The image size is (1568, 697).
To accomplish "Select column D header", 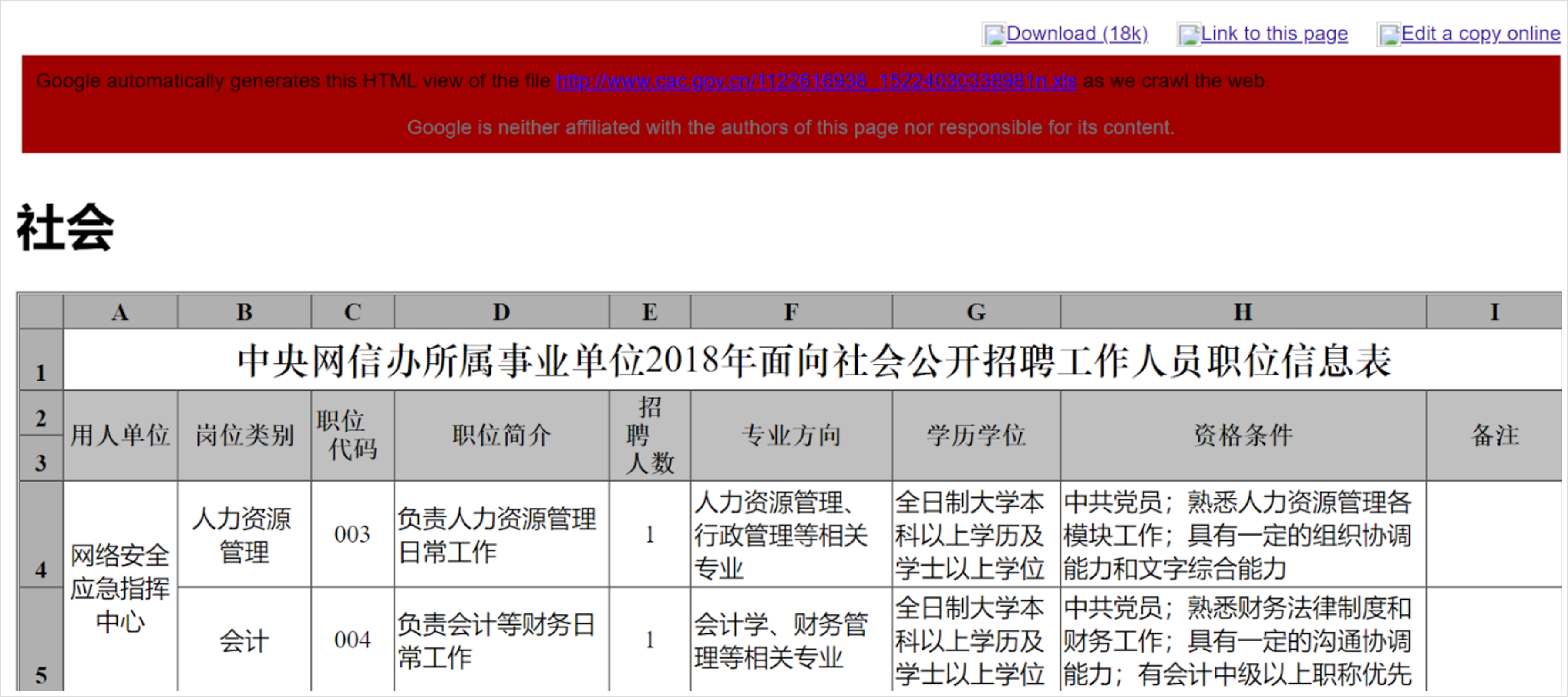I will click(x=501, y=312).
